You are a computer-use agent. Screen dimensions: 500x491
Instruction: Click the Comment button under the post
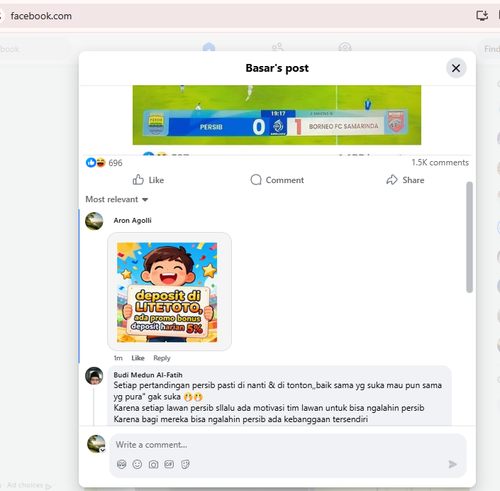pos(277,180)
